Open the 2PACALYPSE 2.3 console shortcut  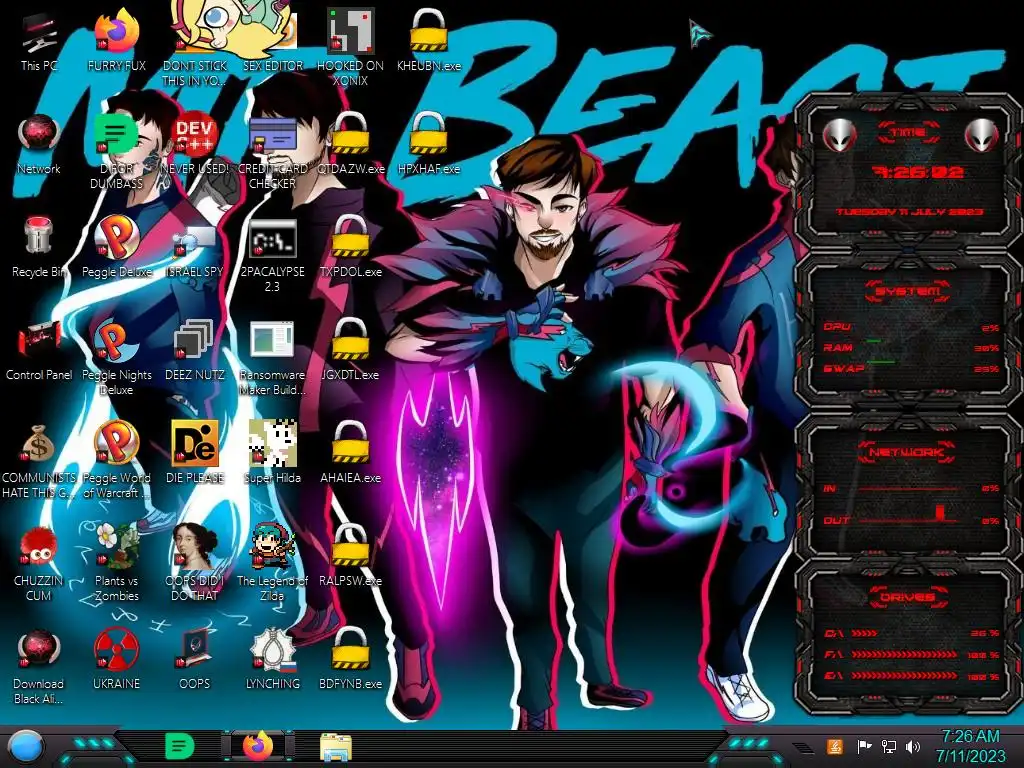[x=272, y=255]
